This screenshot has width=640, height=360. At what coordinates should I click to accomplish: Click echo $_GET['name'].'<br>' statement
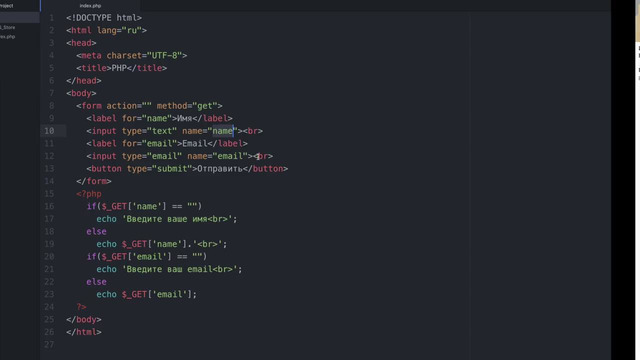162,244
